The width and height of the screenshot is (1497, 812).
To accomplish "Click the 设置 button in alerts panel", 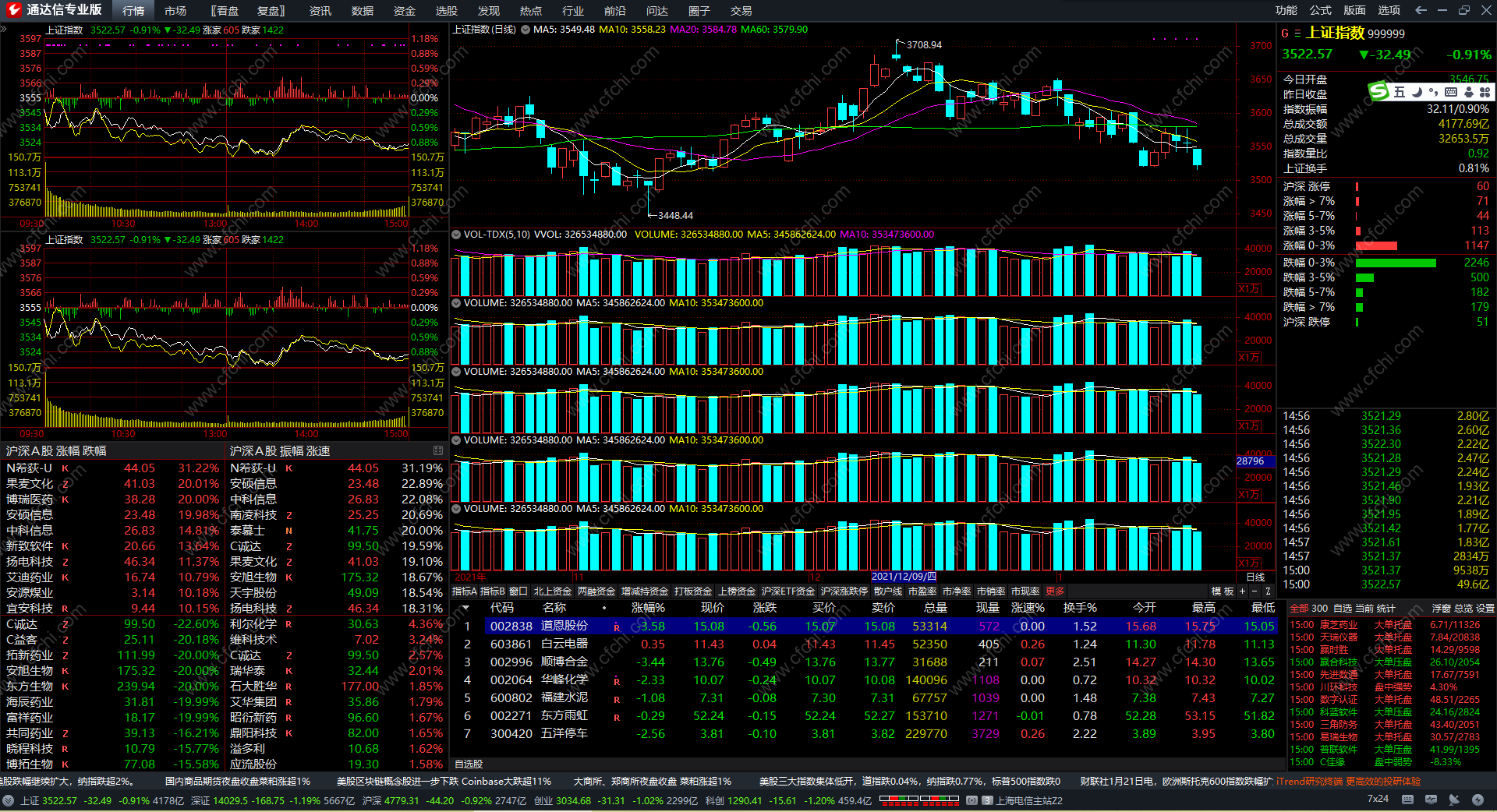I will click(x=1485, y=609).
